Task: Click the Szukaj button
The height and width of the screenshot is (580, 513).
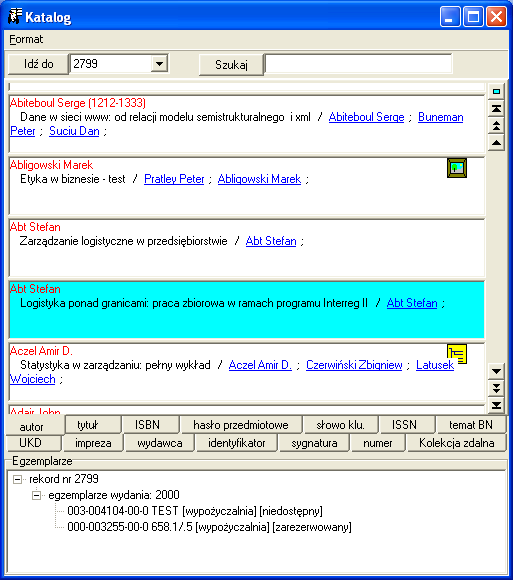Action: point(231,65)
